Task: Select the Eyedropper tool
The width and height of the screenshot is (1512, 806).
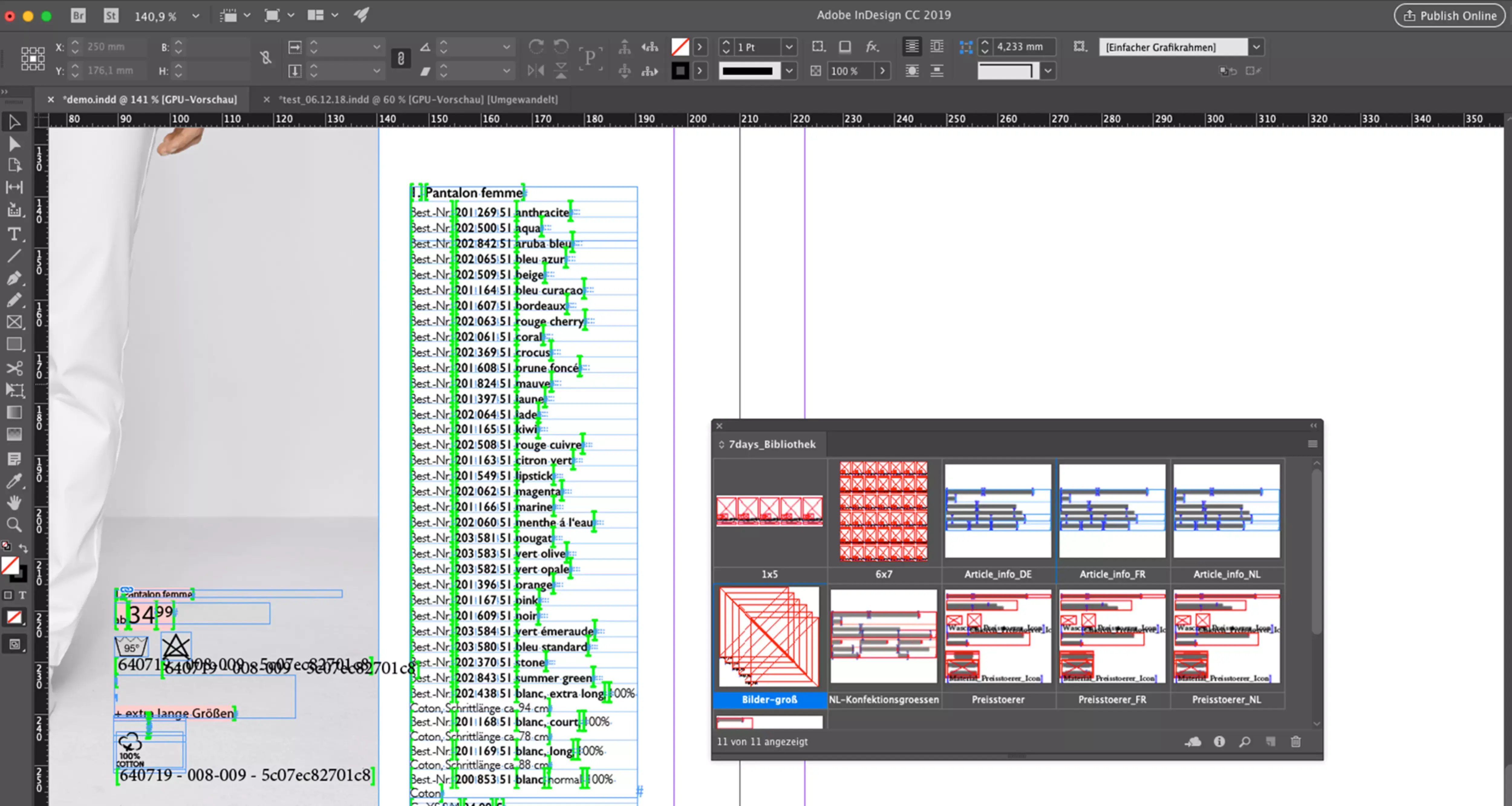Action: coord(14,481)
